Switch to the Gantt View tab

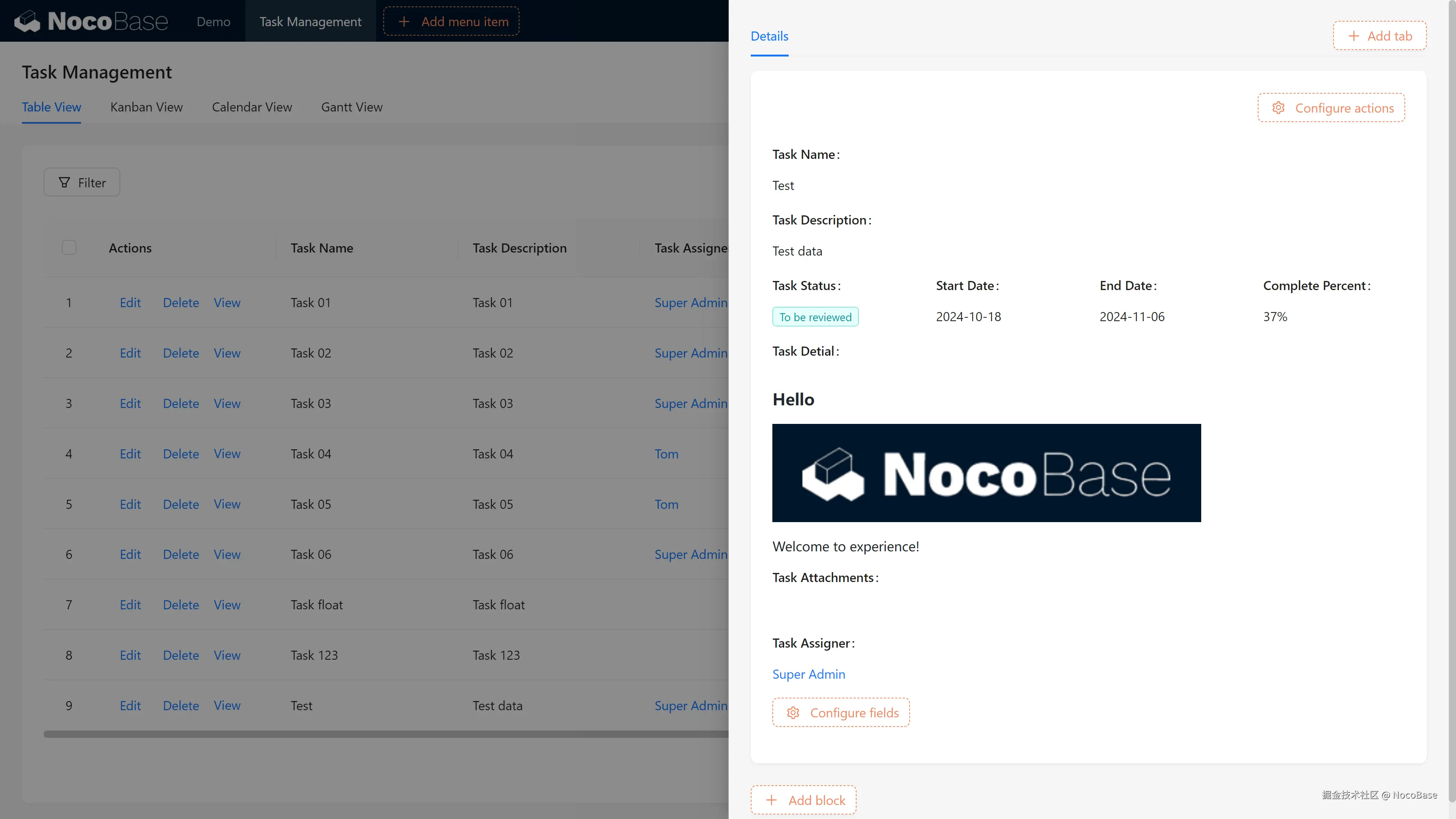tap(351, 107)
